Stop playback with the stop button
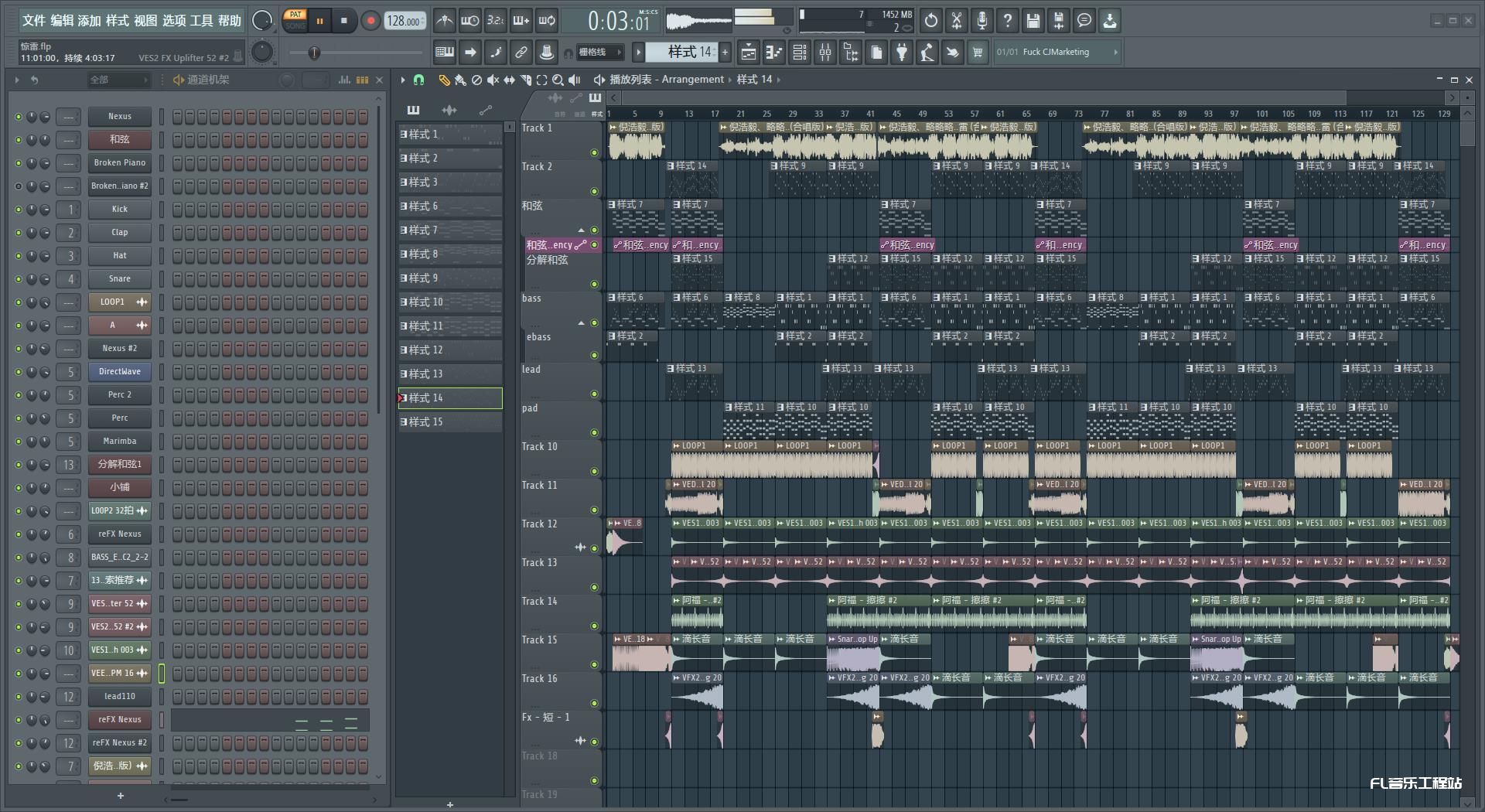Image resolution: width=1485 pixels, height=812 pixels. pos(344,21)
